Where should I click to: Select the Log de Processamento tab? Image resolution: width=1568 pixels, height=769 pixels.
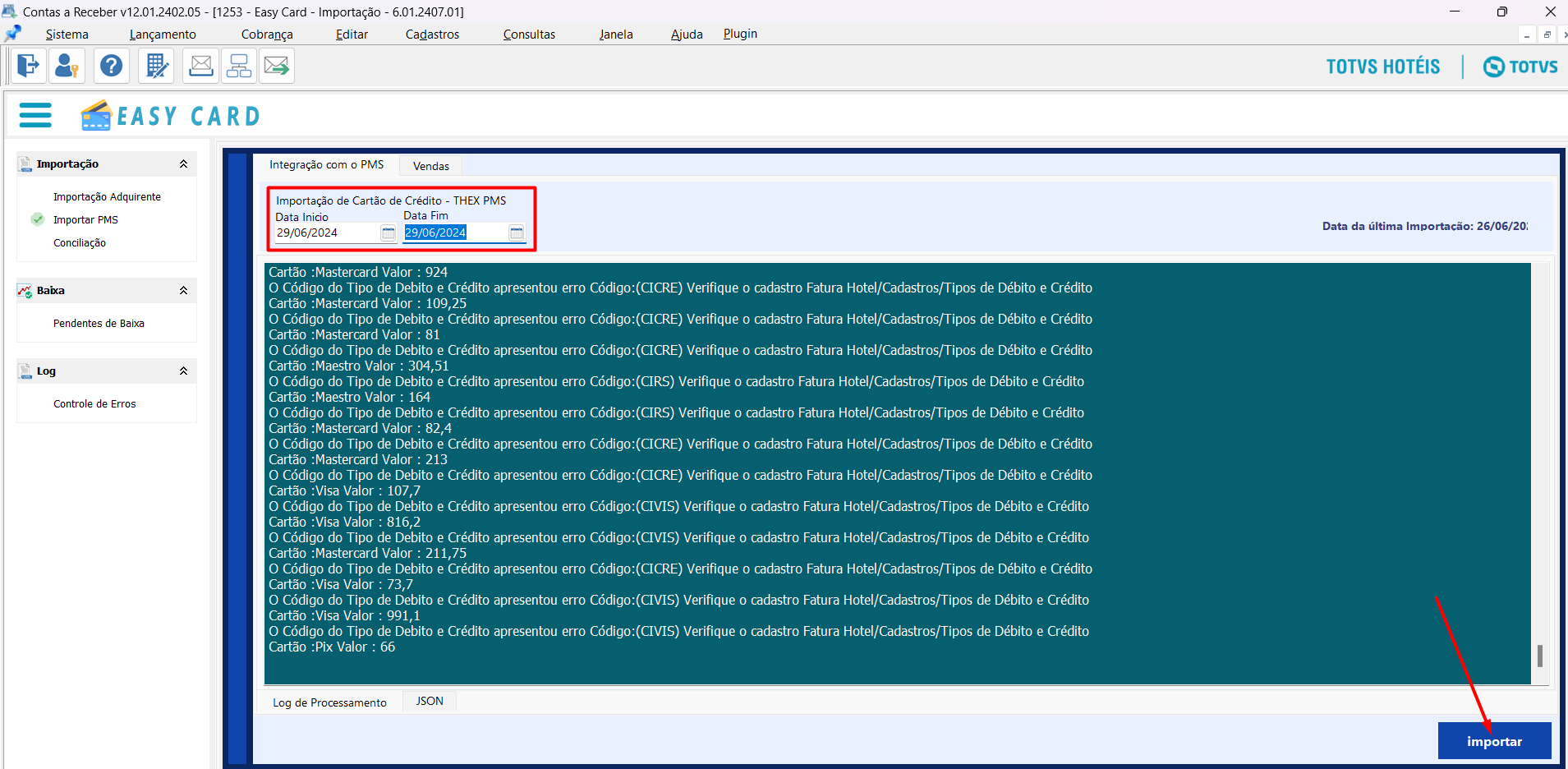(329, 702)
